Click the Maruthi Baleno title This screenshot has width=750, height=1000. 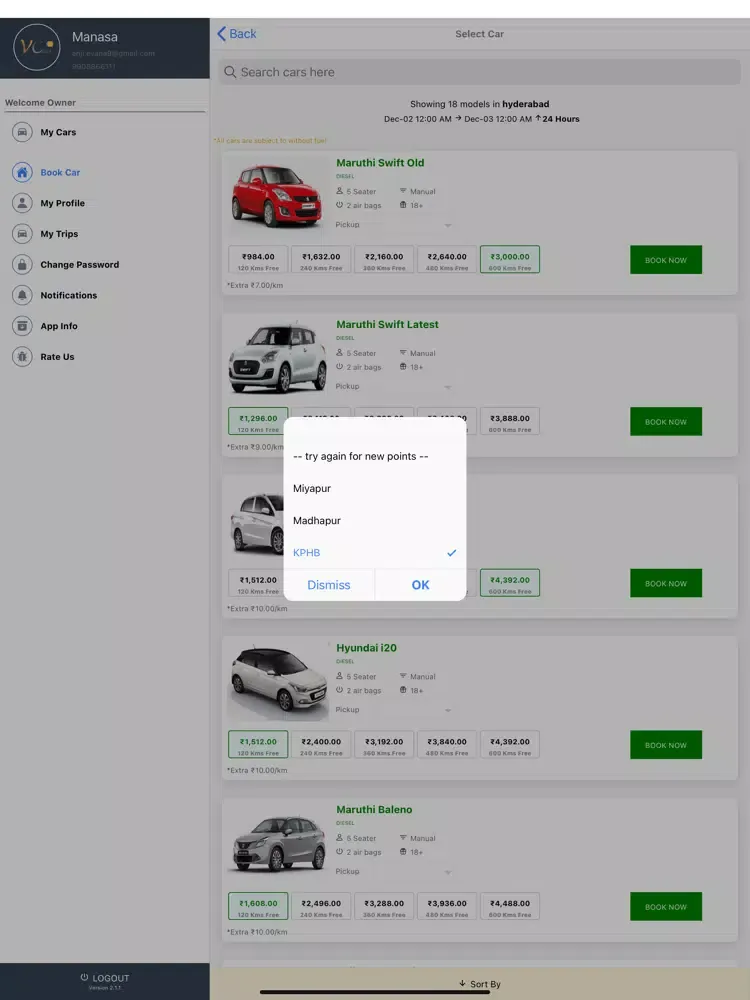click(x=374, y=809)
